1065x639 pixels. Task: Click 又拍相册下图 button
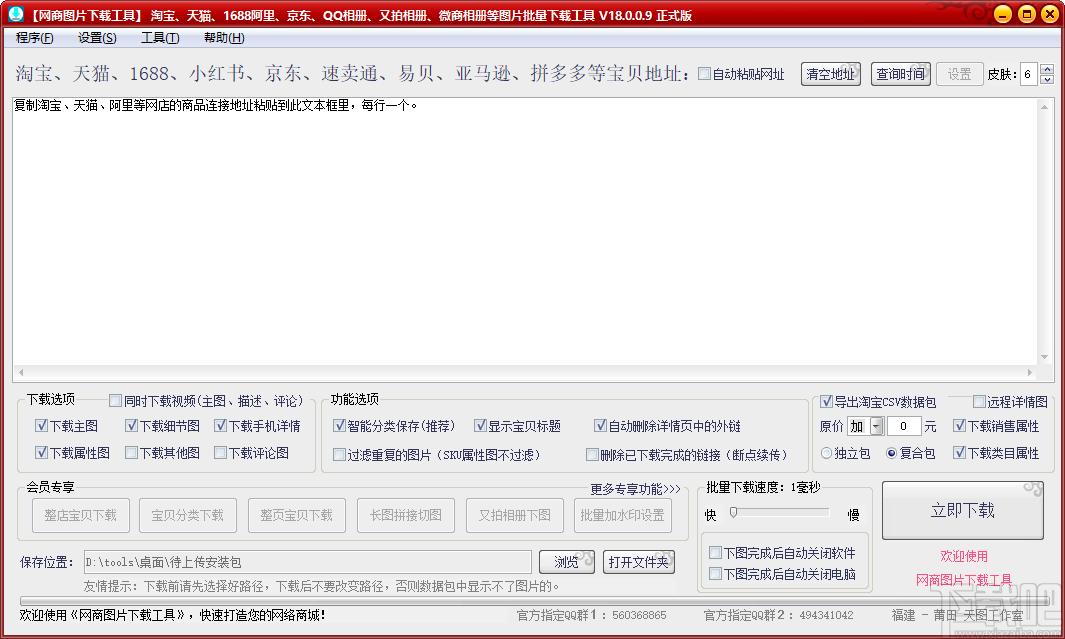coord(515,515)
